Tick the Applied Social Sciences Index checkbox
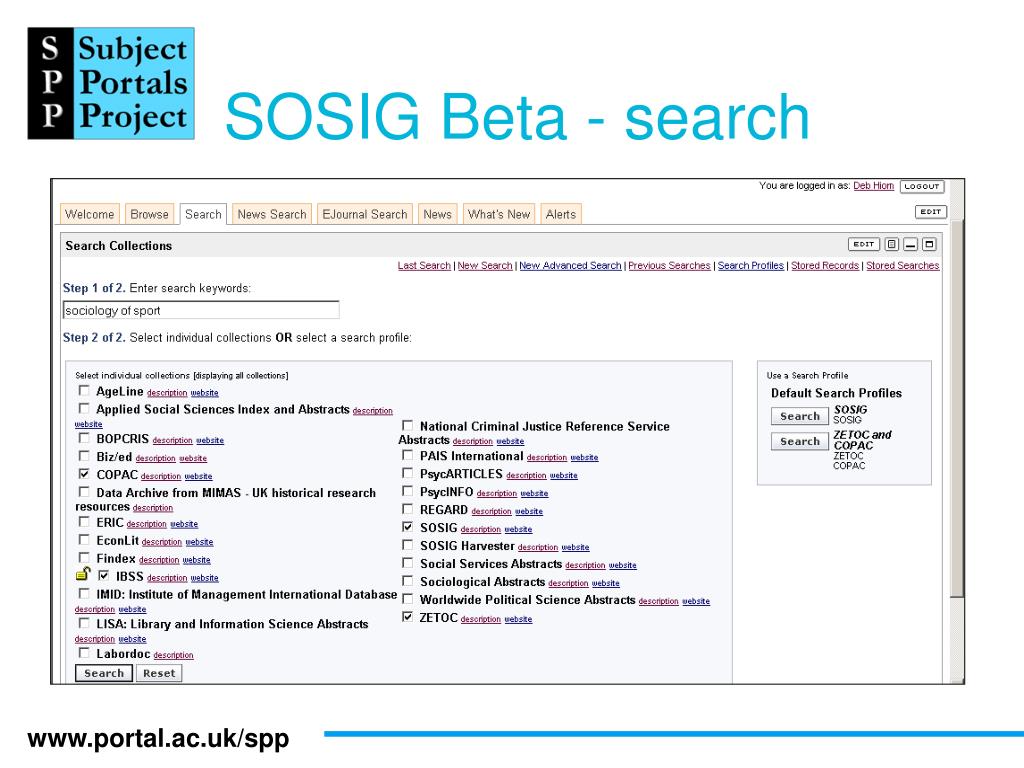This screenshot has width=1024, height=768. (x=84, y=408)
